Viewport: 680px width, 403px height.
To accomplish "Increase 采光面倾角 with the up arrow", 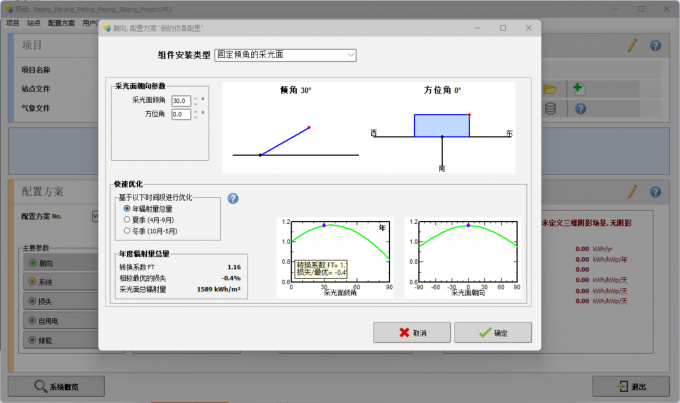I will click(x=196, y=98).
